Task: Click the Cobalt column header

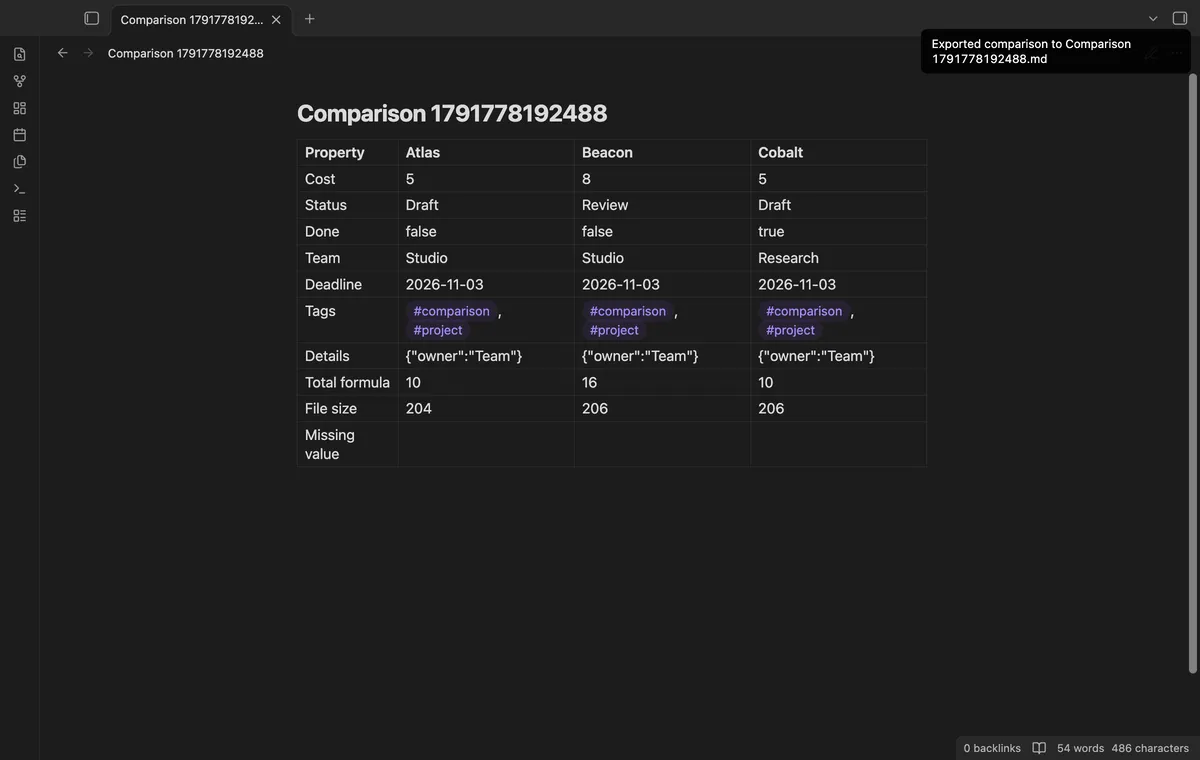Action: click(x=781, y=152)
